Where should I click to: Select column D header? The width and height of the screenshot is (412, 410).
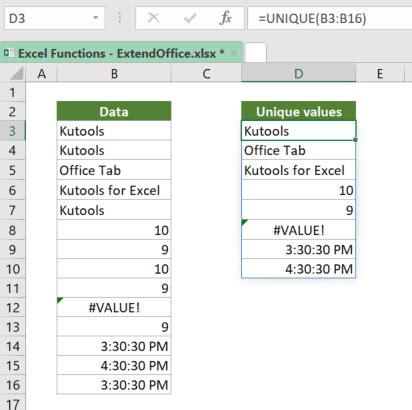(299, 73)
